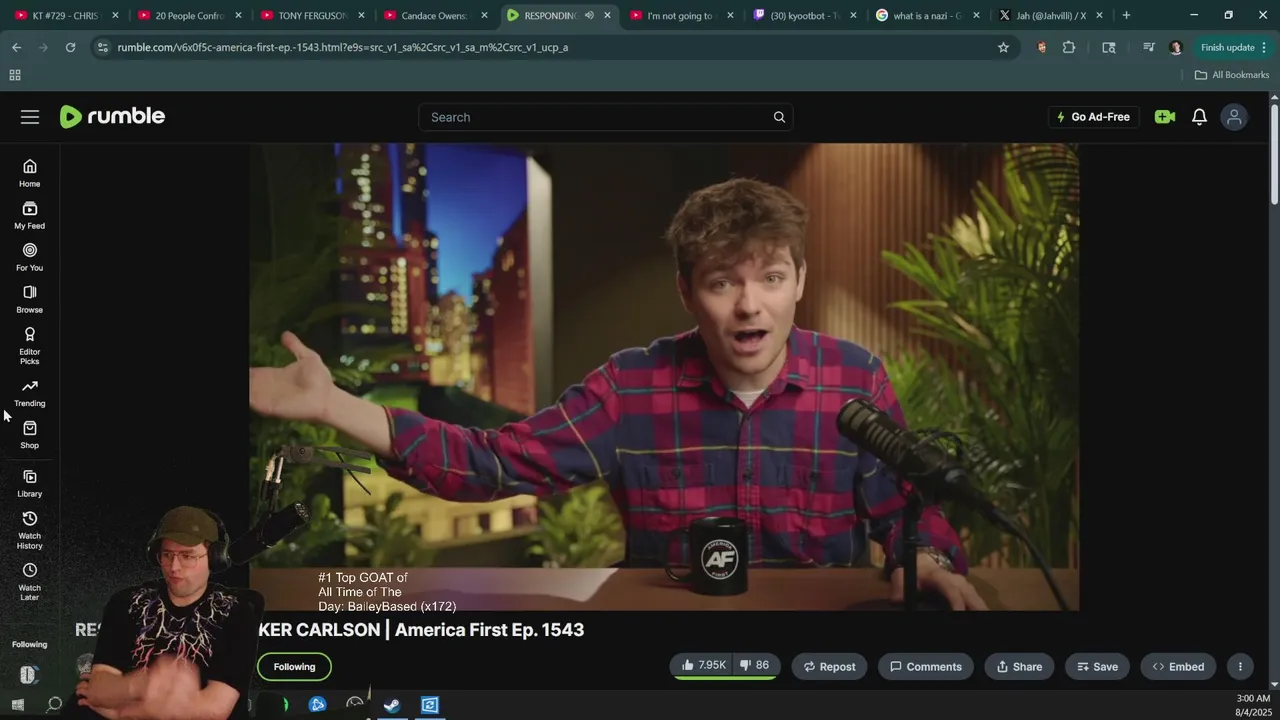1280x720 pixels.
Task: Close the Candace Owens tab
Action: [484, 15]
